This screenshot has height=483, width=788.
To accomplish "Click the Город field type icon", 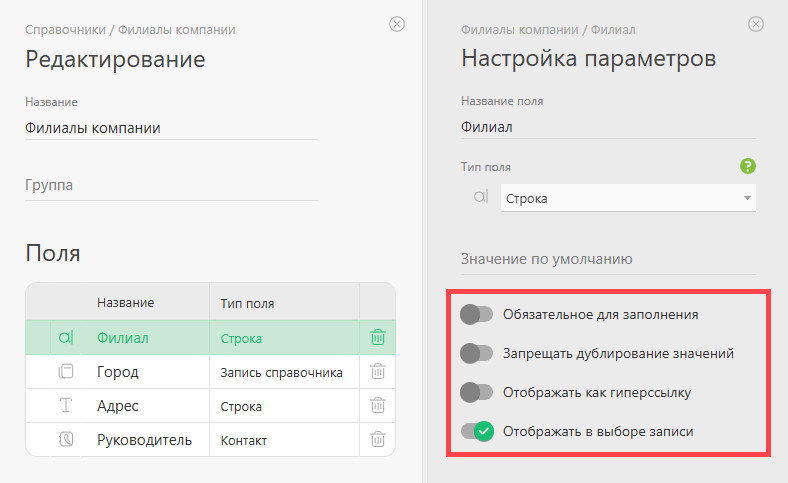I will point(66,372).
